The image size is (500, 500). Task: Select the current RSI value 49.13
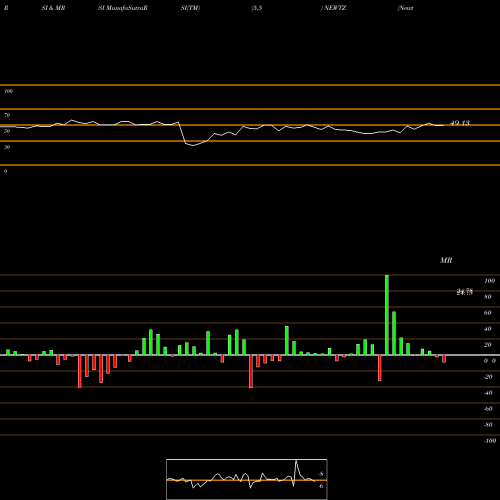point(460,123)
